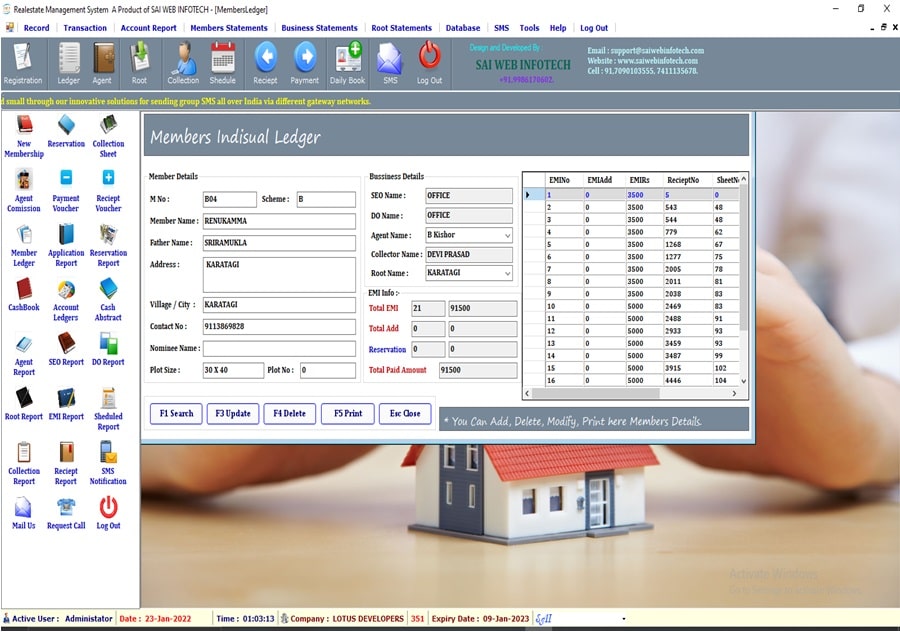The width and height of the screenshot is (900, 632).
Task: Open the Database menu
Action: 463,28
